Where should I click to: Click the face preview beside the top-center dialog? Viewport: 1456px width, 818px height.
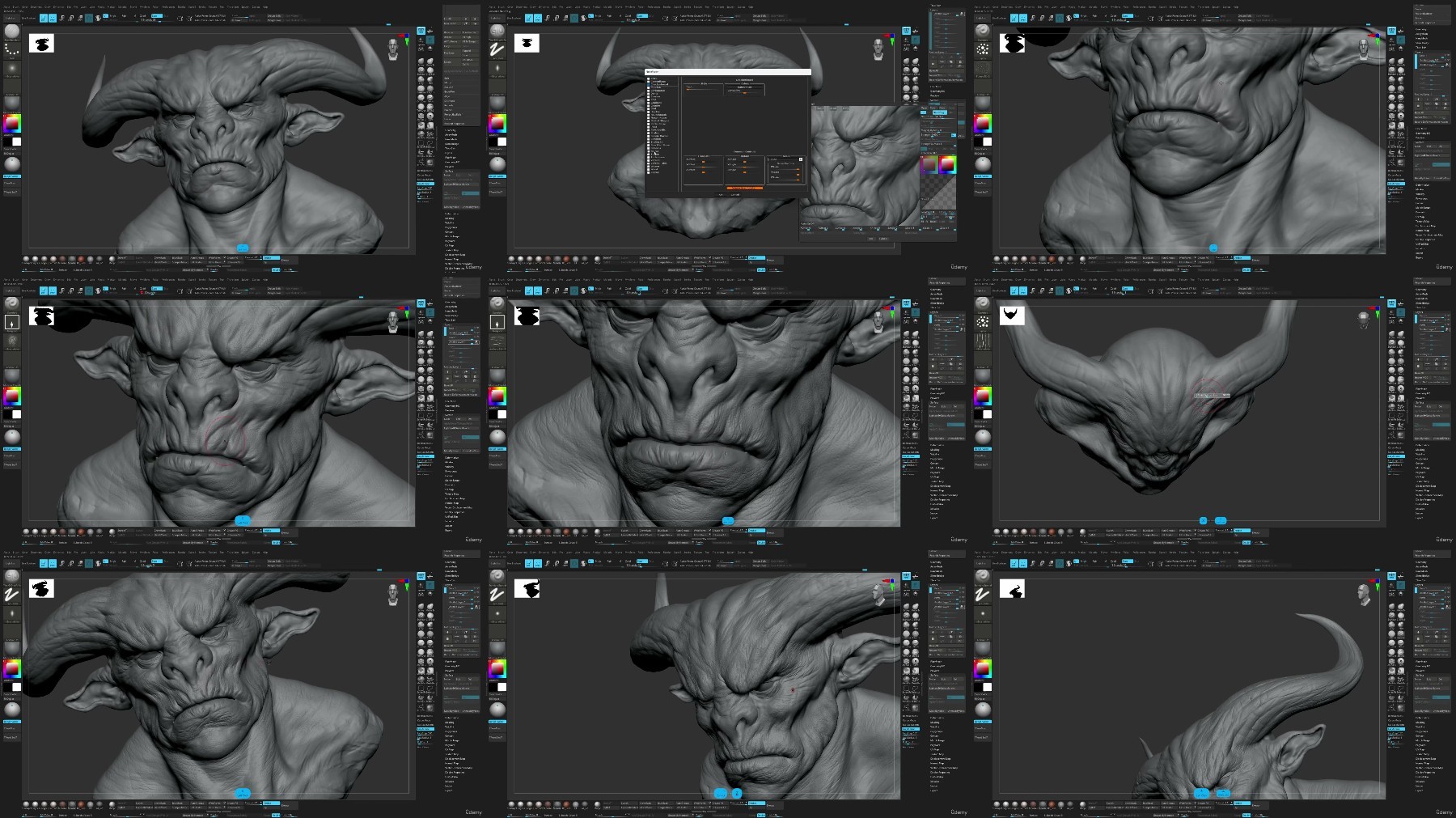864,167
